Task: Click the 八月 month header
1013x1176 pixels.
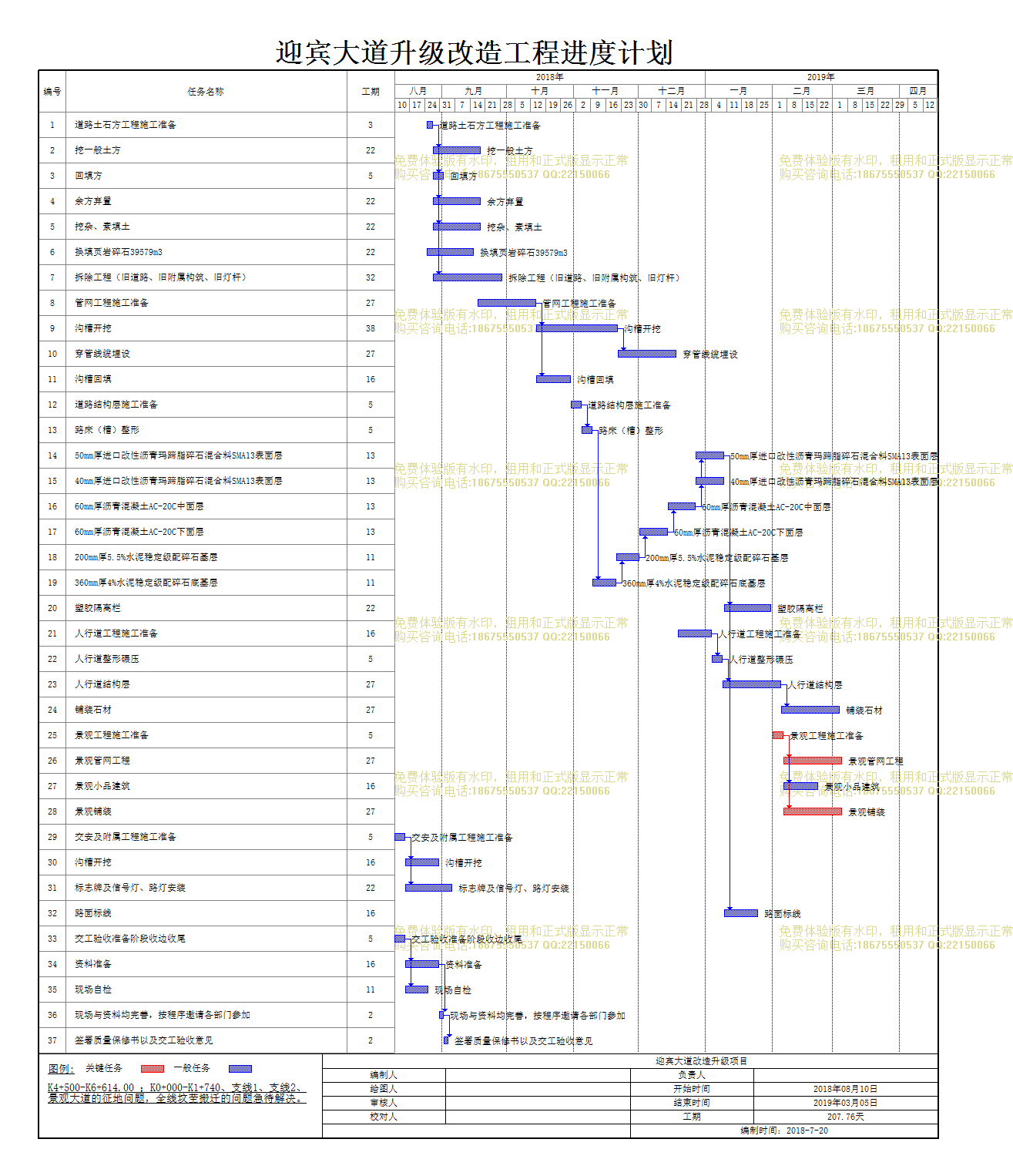Action: (x=418, y=91)
